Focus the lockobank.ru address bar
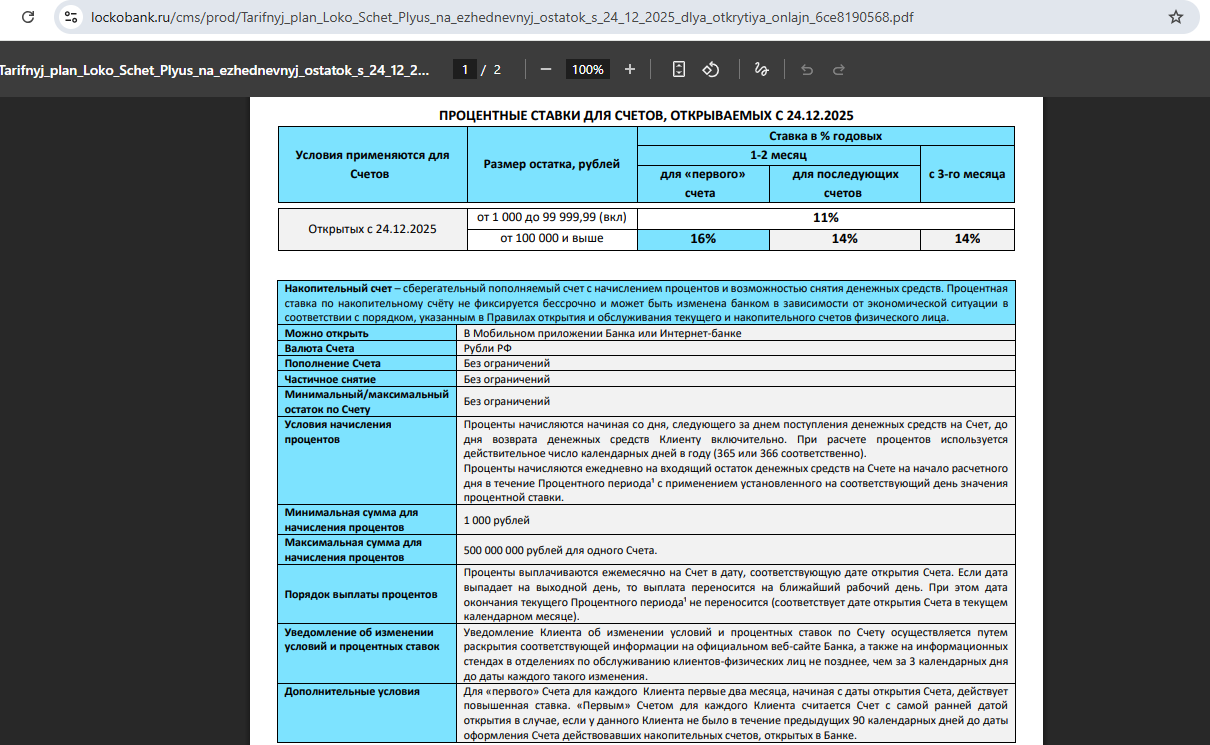Image resolution: width=1210 pixels, height=745 pixels. point(500,17)
